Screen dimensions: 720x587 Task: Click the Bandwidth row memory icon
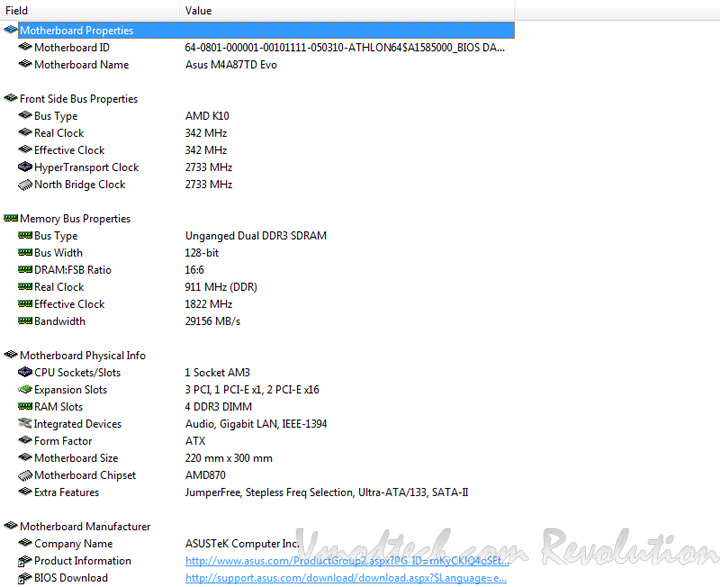click(25, 321)
